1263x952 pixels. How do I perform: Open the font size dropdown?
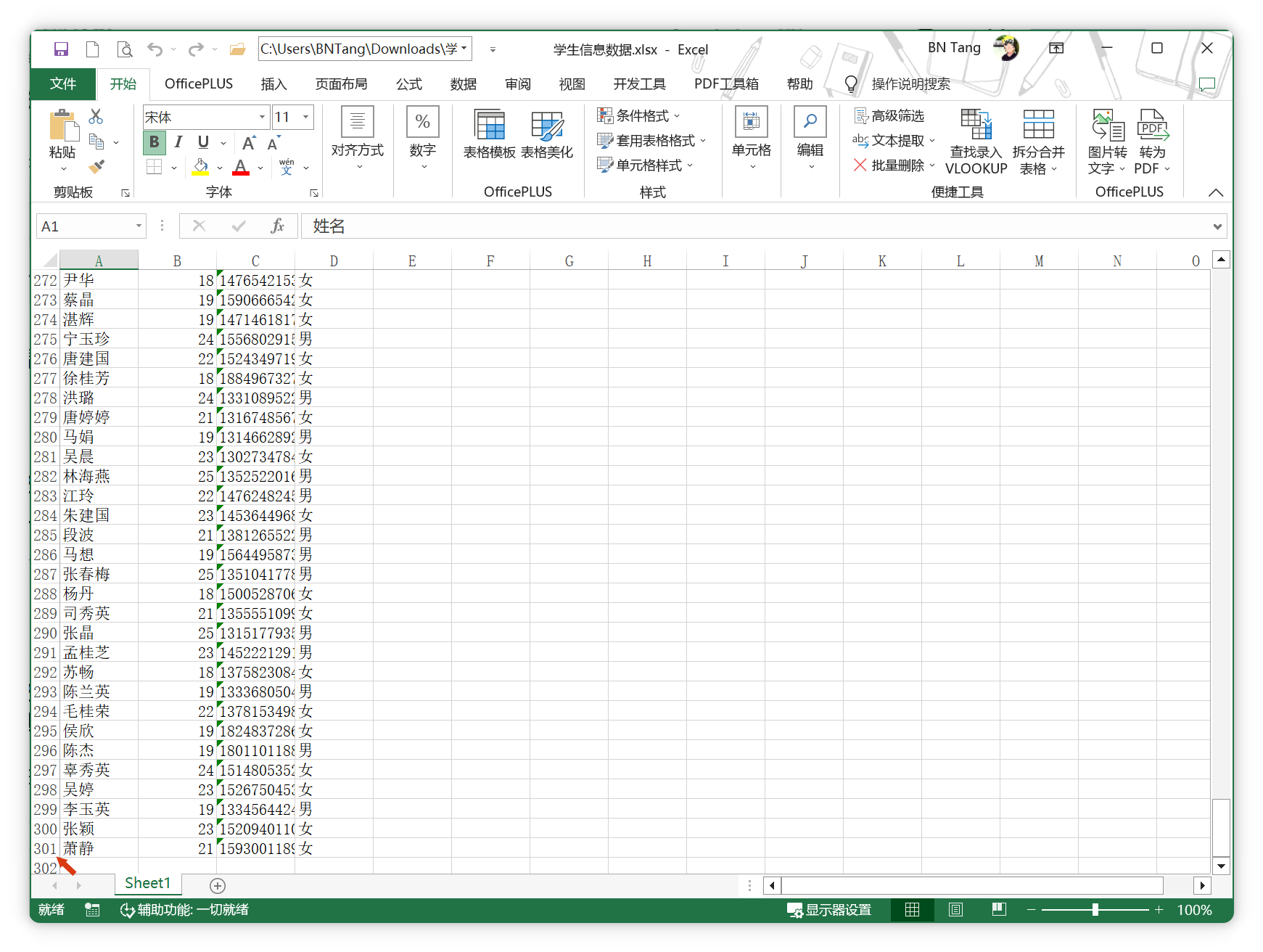click(306, 118)
